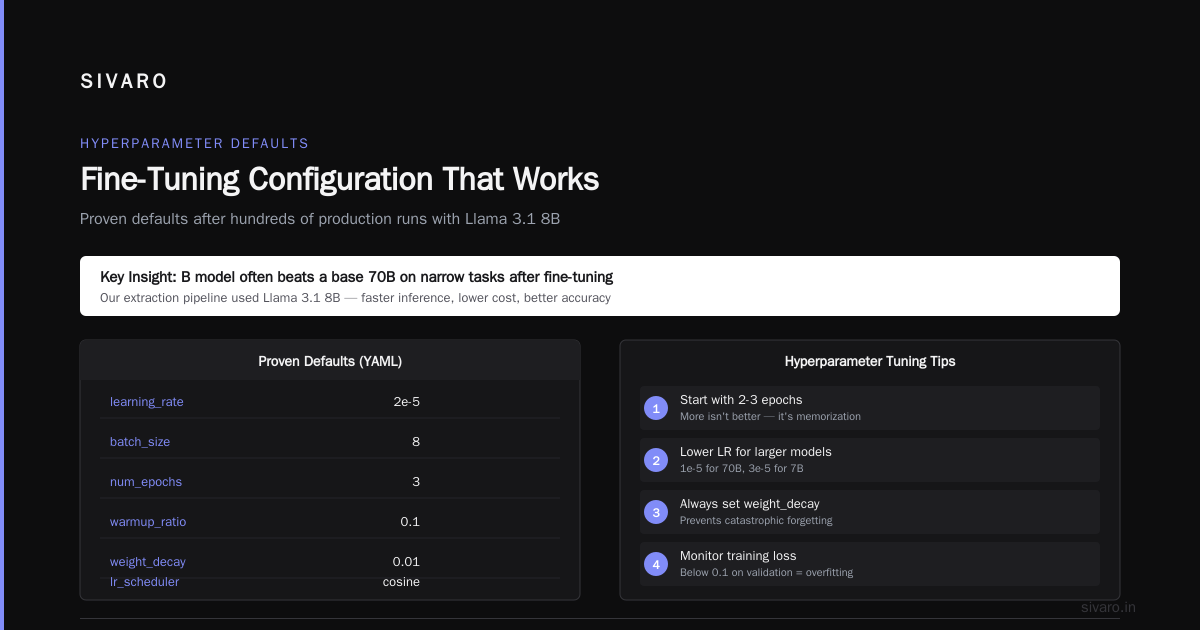Open the sivaro.in footer link
This screenshot has height=630, width=1200.
(1109, 607)
